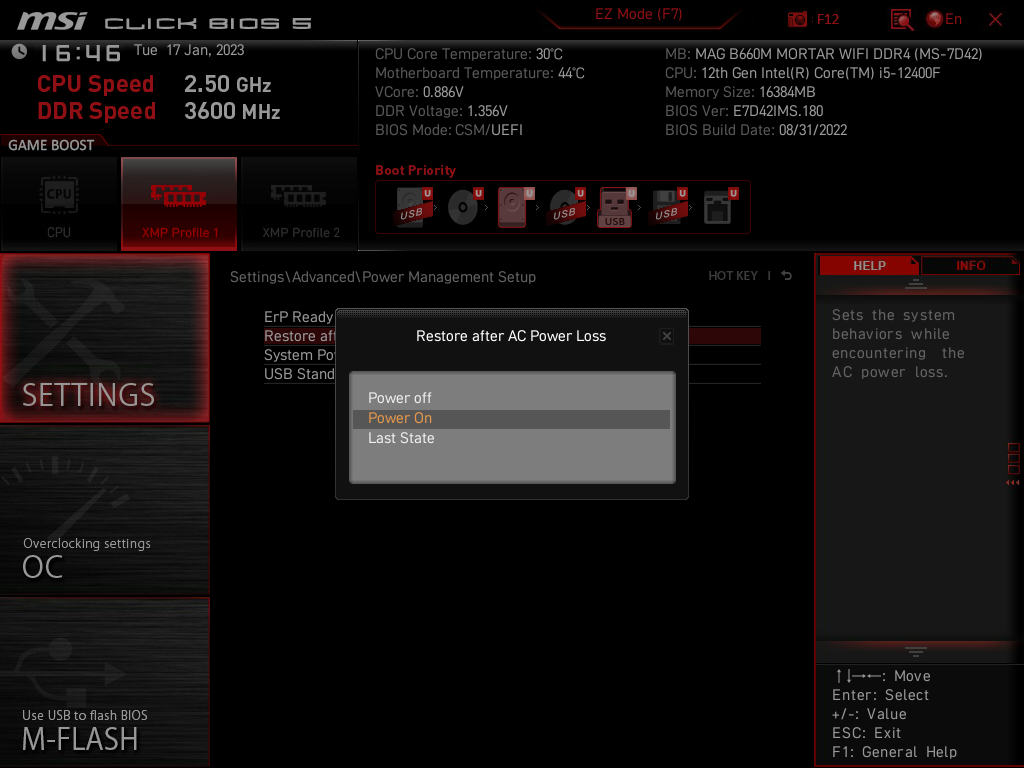1024x768 pixels.
Task: Click the BIOS Mode CSM/UEFI text
Action: (449, 130)
